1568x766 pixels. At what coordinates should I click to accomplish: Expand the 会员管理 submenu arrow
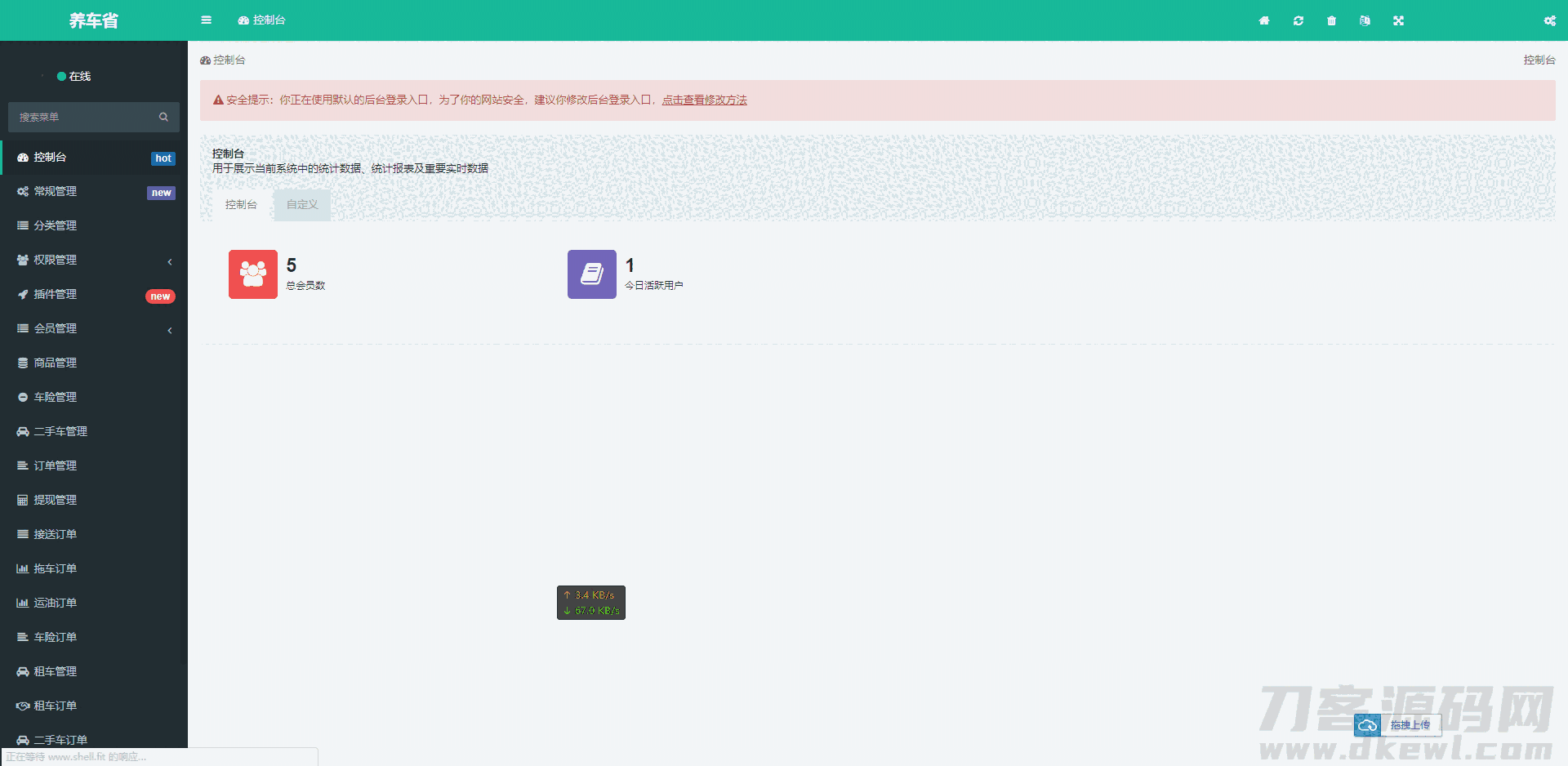(170, 331)
